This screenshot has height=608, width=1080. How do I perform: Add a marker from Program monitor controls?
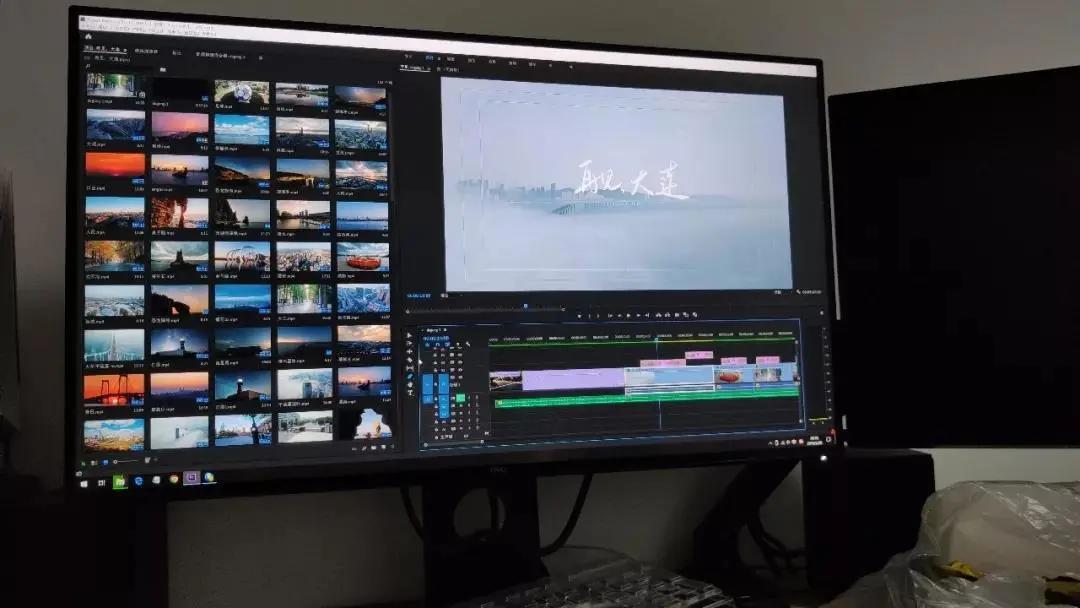[x=579, y=315]
